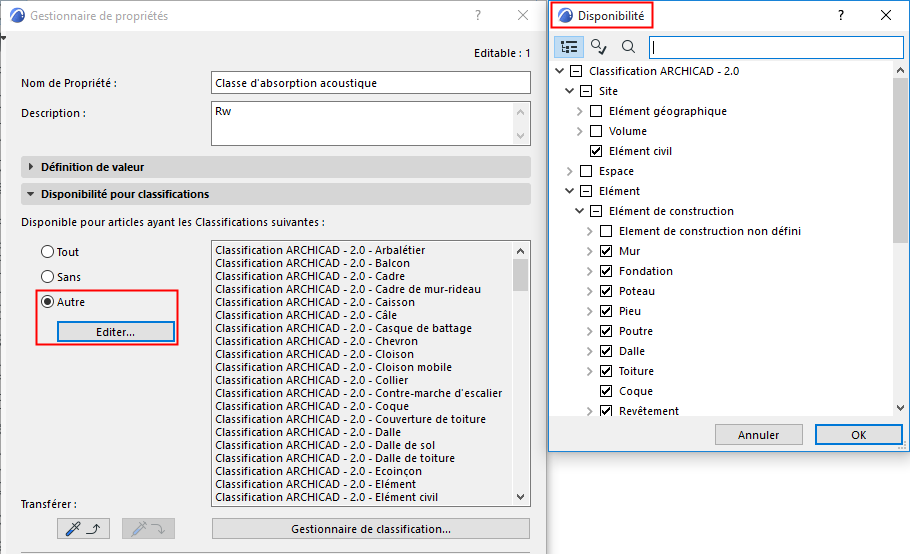The width and height of the screenshot is (910, 554).
Task: Uncheck the Pieu checkbox
Action: click(x=606, y=311)
